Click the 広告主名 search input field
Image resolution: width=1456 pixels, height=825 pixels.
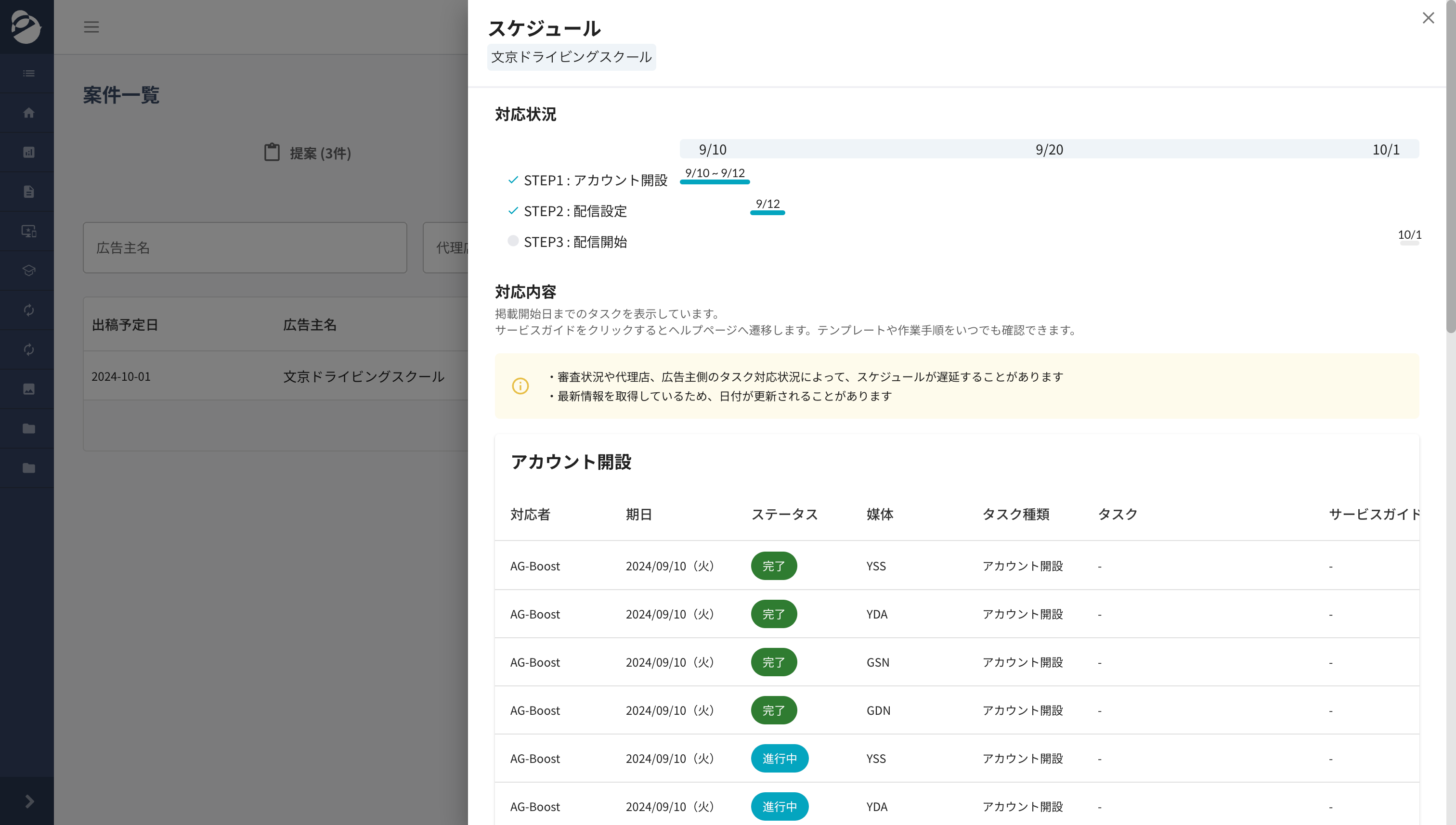(244, 247)
